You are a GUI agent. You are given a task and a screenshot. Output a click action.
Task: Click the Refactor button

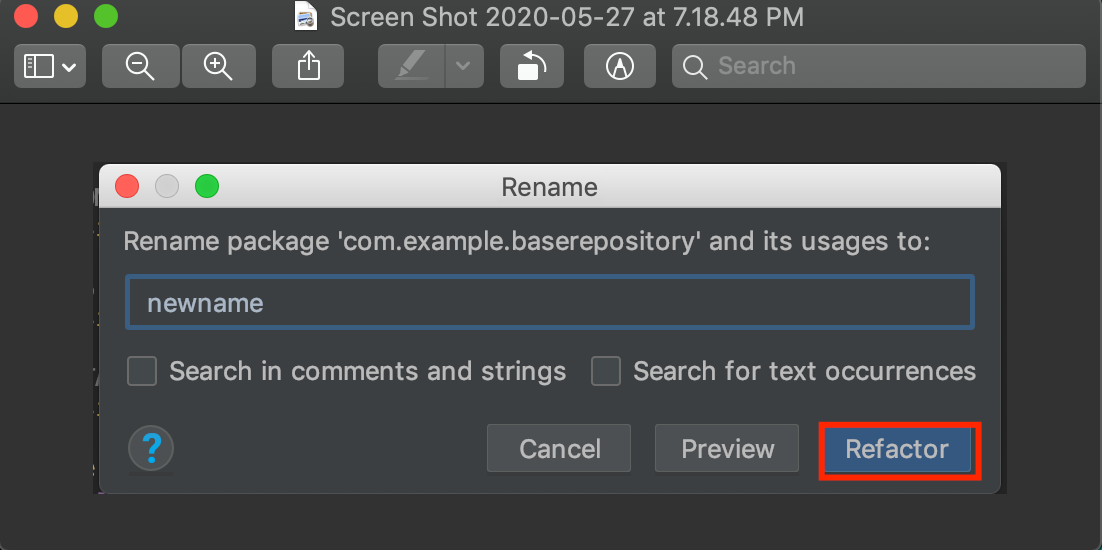(x=897, y=448)
